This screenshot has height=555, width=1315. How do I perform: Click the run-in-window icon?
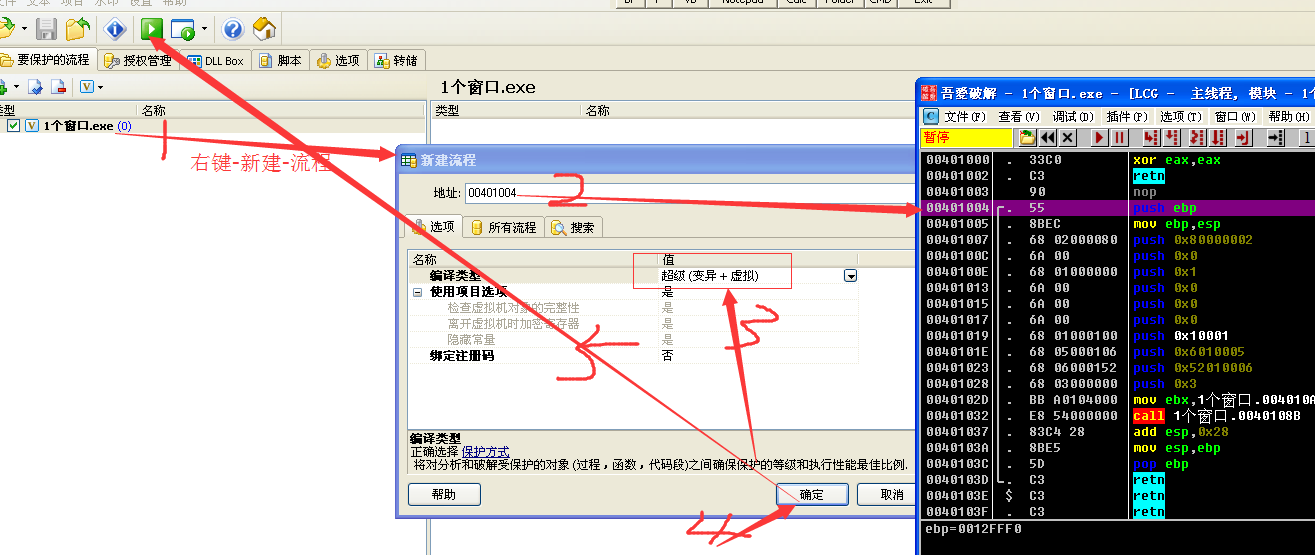pos(182,29)
